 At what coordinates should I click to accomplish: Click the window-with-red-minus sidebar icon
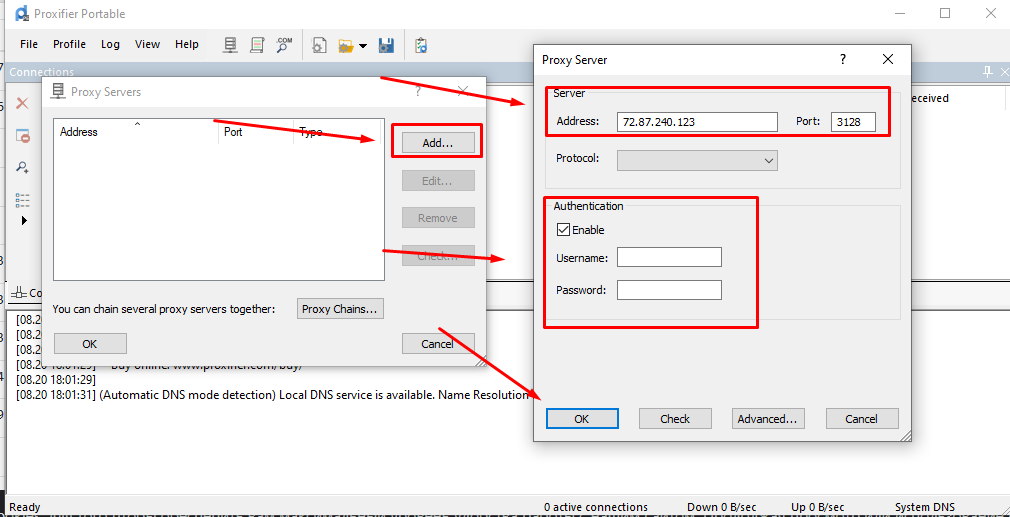23,136
